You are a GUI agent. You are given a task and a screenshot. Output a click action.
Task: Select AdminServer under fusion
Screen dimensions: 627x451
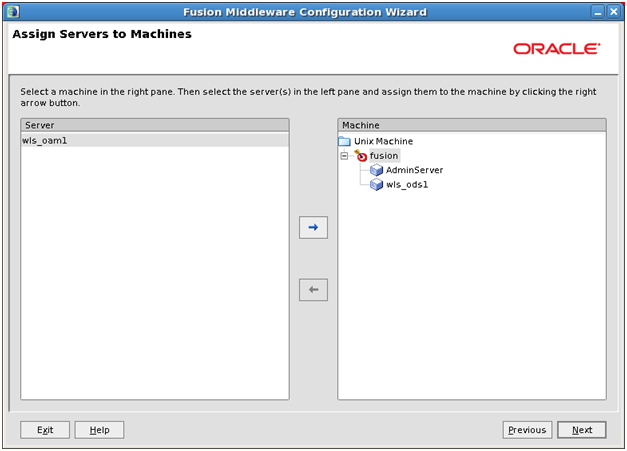coord(414,170)
